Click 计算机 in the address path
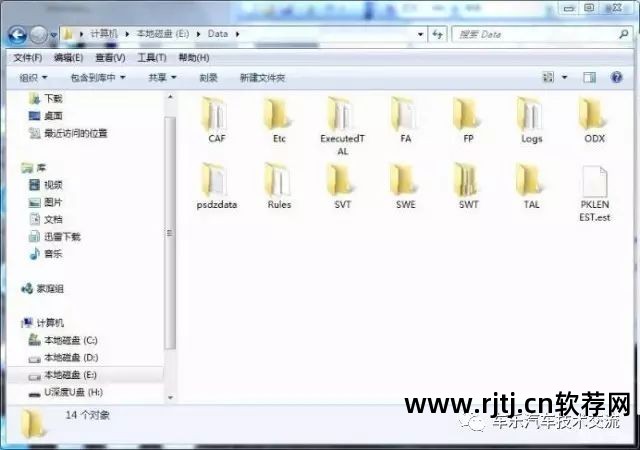The width and height of the screenshot is (640, 450). 104,34
